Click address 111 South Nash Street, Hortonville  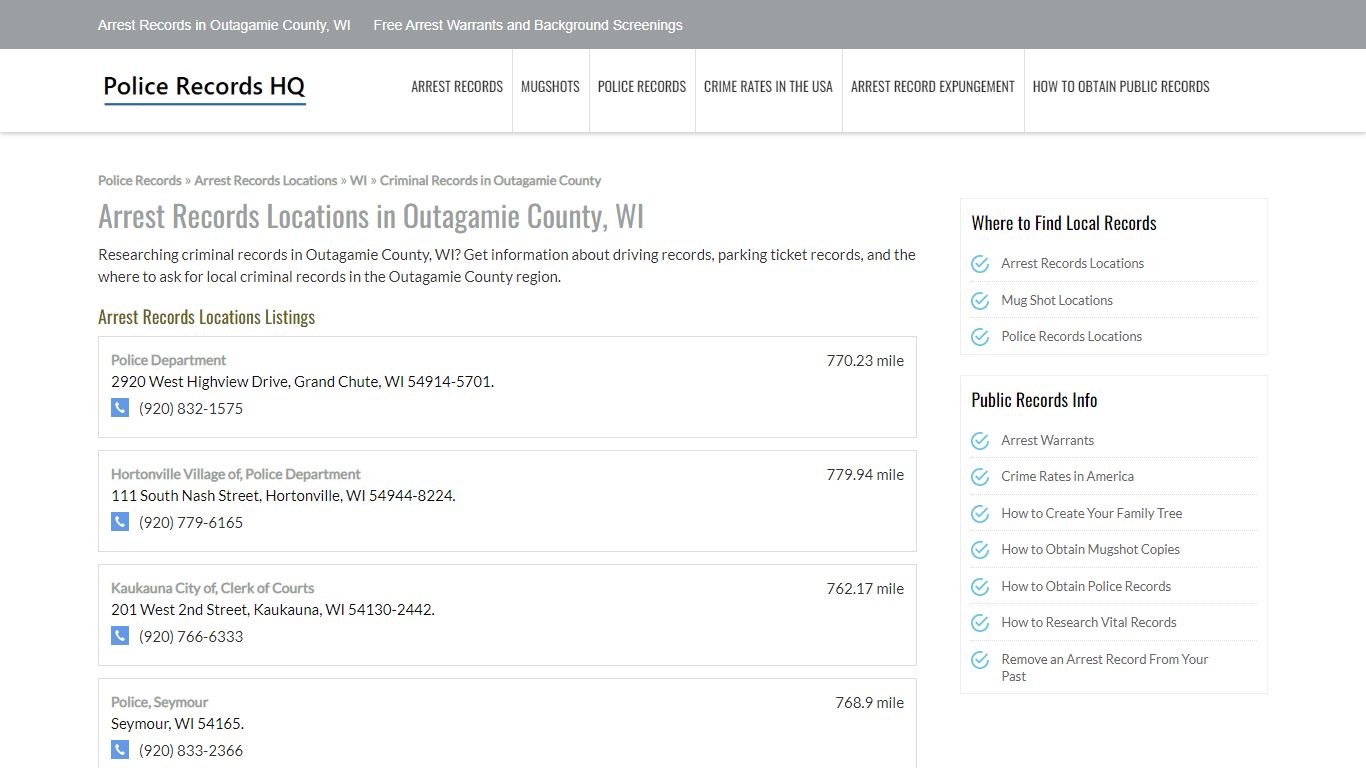pos(283,495)
